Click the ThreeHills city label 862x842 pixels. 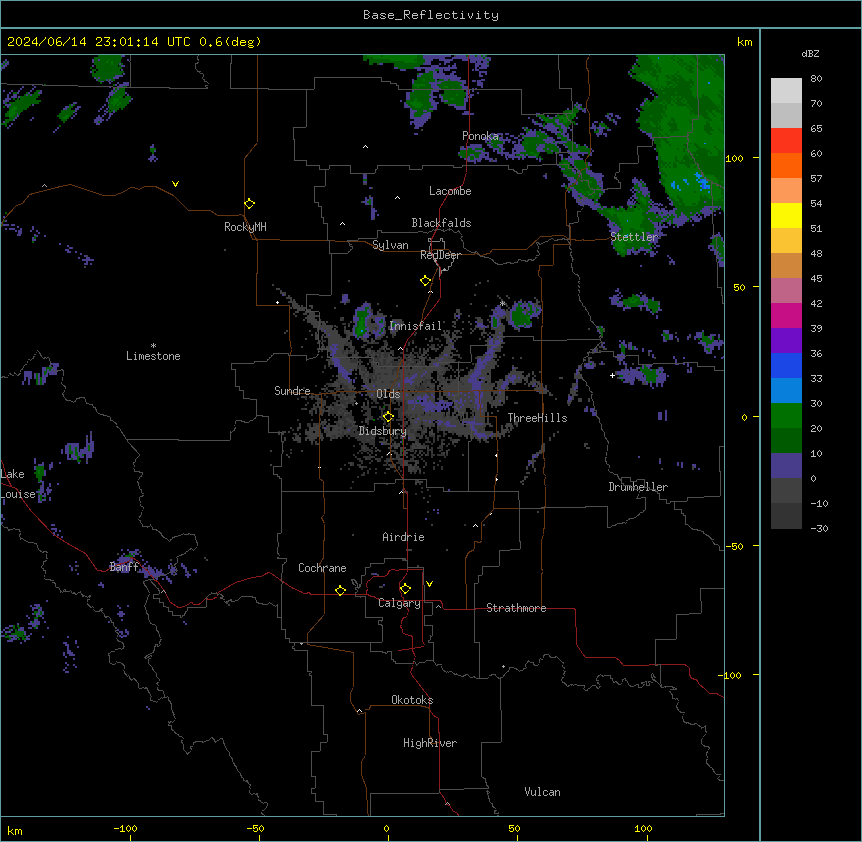tap(537, 418)
